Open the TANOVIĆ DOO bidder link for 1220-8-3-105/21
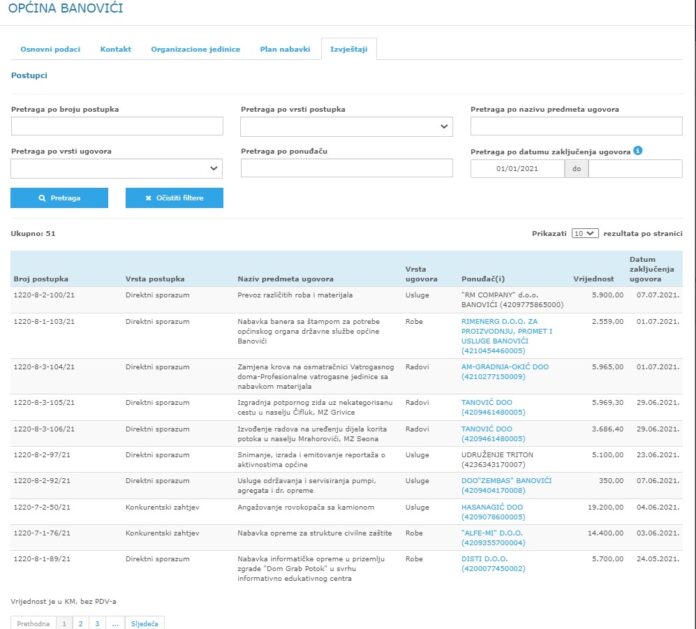 490,402
